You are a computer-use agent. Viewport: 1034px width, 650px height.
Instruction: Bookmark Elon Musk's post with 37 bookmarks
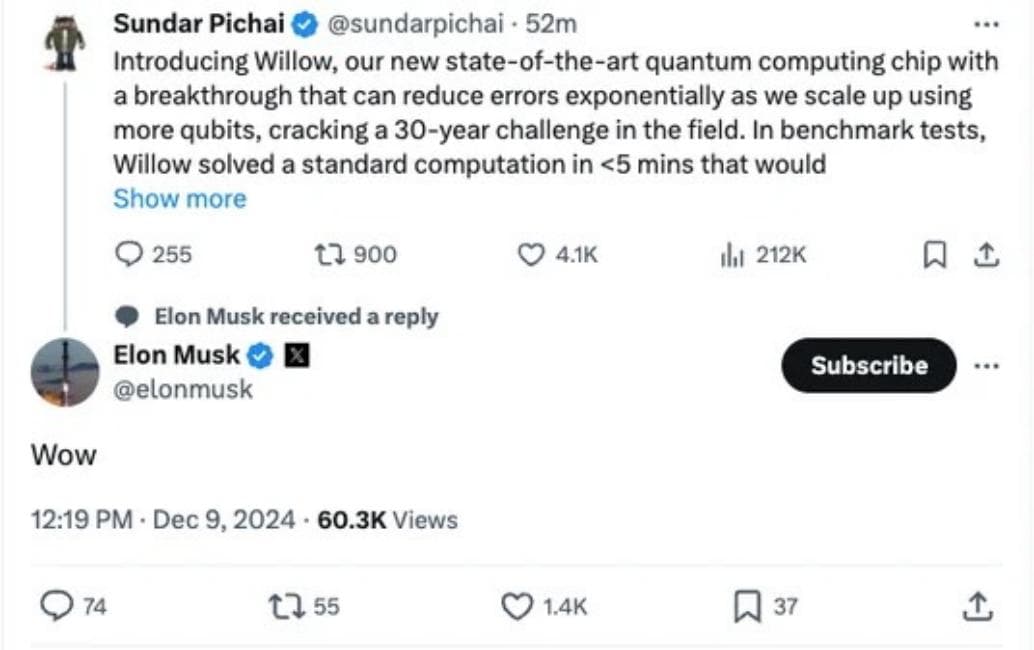(x=746, y=605)
